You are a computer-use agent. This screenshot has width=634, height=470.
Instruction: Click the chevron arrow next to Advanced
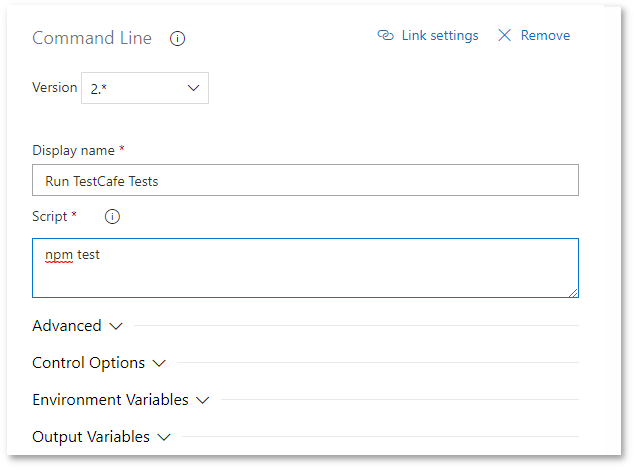(115, 326)
